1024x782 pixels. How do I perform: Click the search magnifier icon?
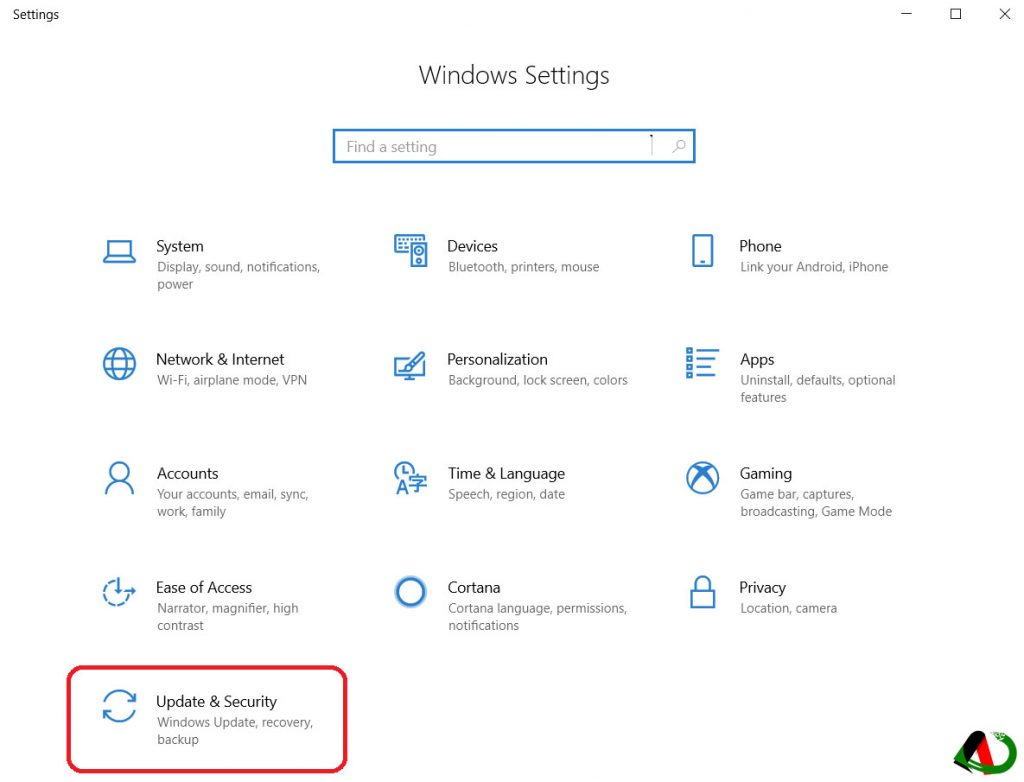point(680,146)
